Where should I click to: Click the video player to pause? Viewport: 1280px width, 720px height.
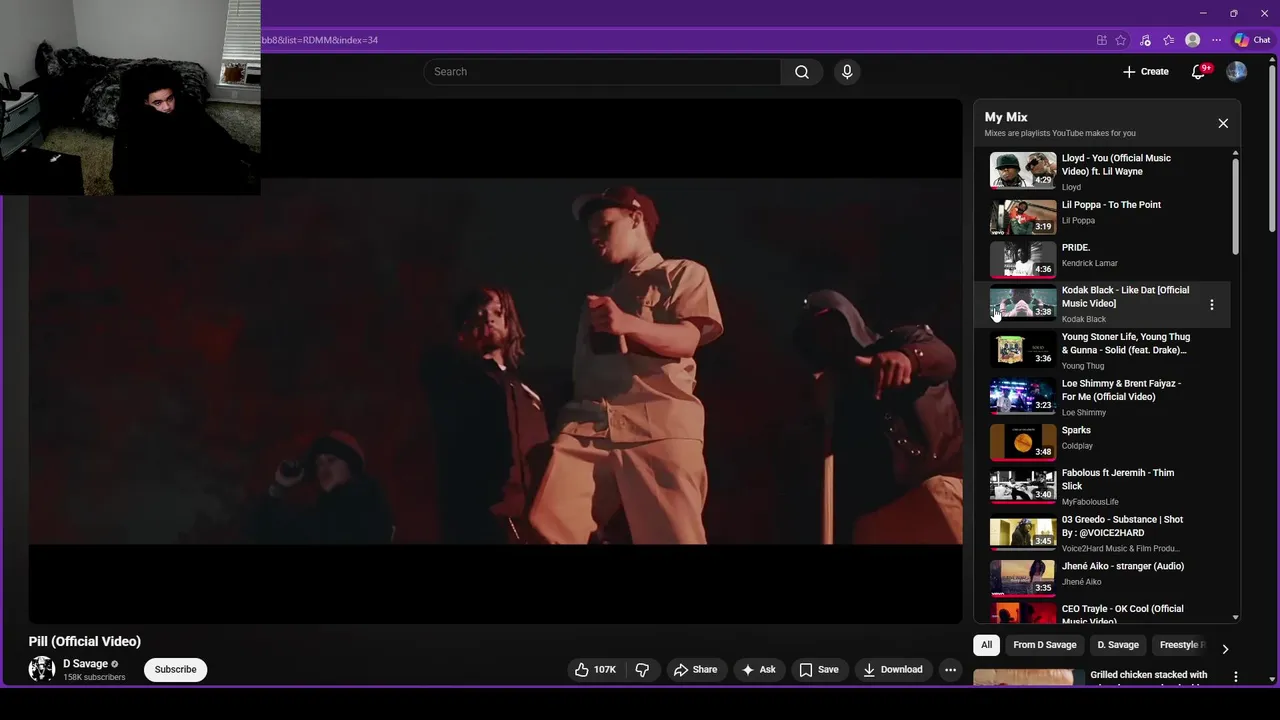pos(495,361)
